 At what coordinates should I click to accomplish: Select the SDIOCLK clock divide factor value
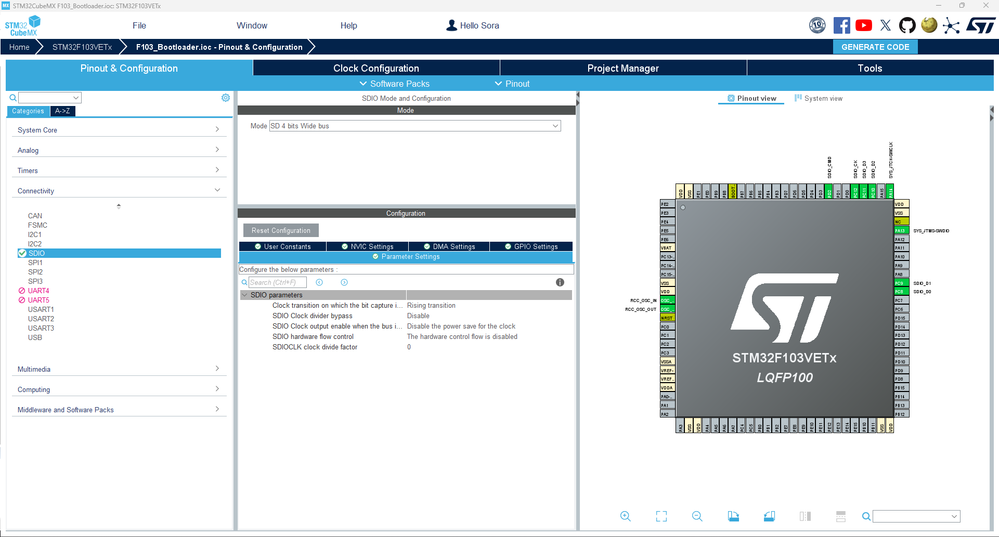(409, 347)
